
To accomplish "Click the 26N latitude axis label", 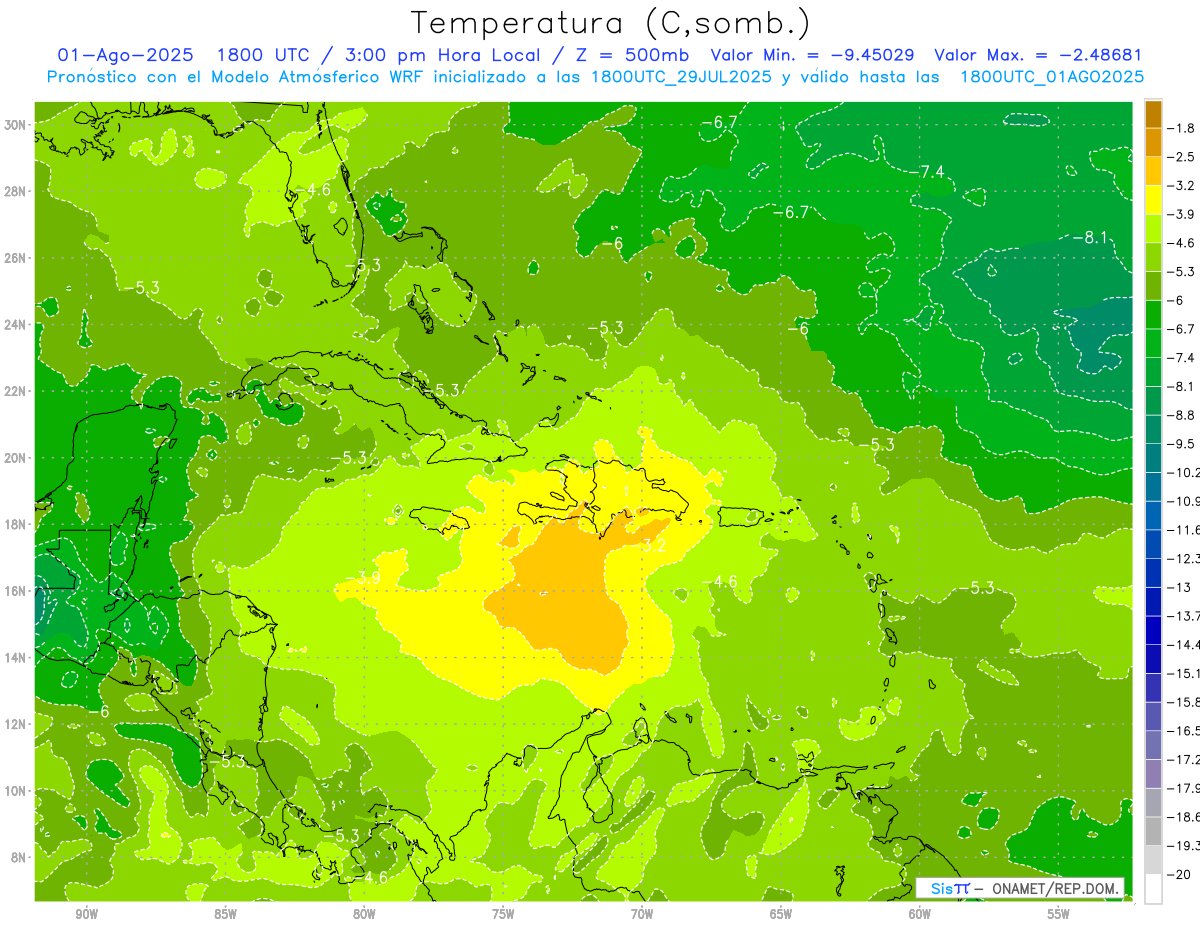I will click(17, 257).
